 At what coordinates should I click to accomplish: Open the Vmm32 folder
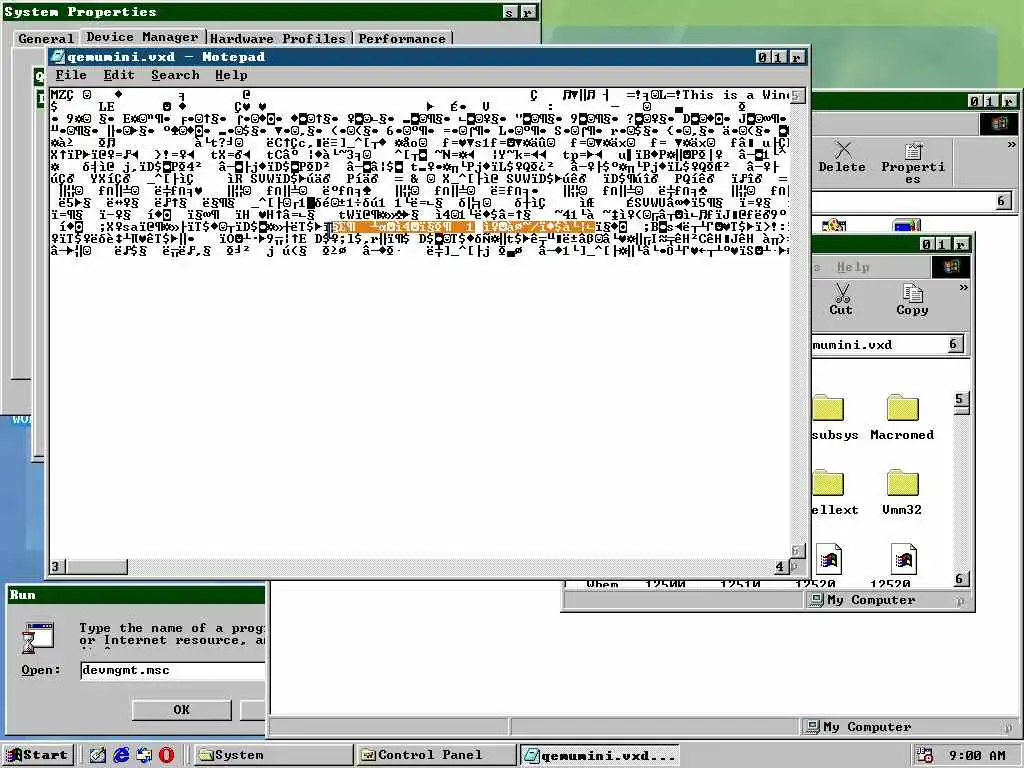pyautogui.click(x=902, y=492)
